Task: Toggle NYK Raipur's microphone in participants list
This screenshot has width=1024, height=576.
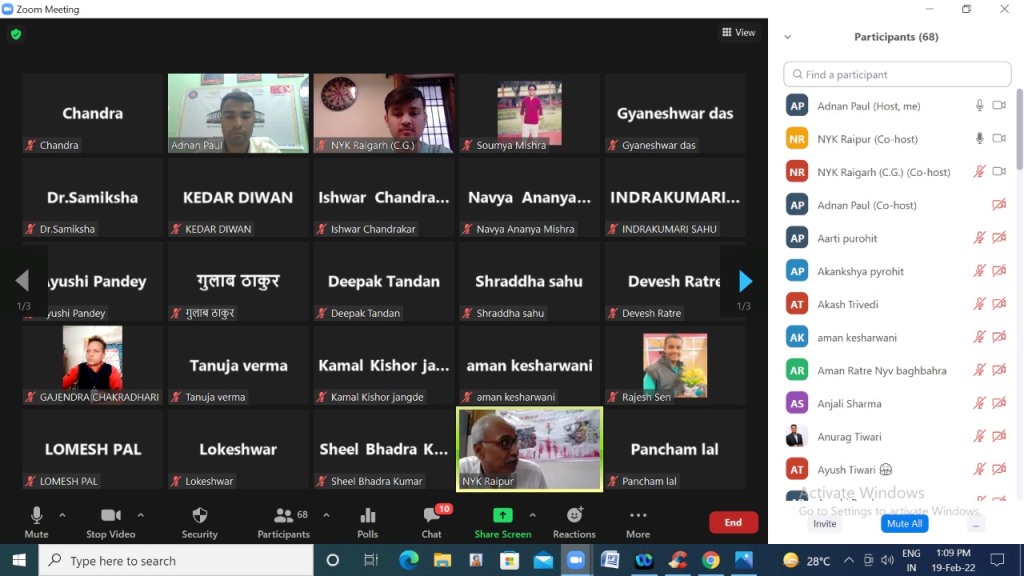Action: click(980, 139)
